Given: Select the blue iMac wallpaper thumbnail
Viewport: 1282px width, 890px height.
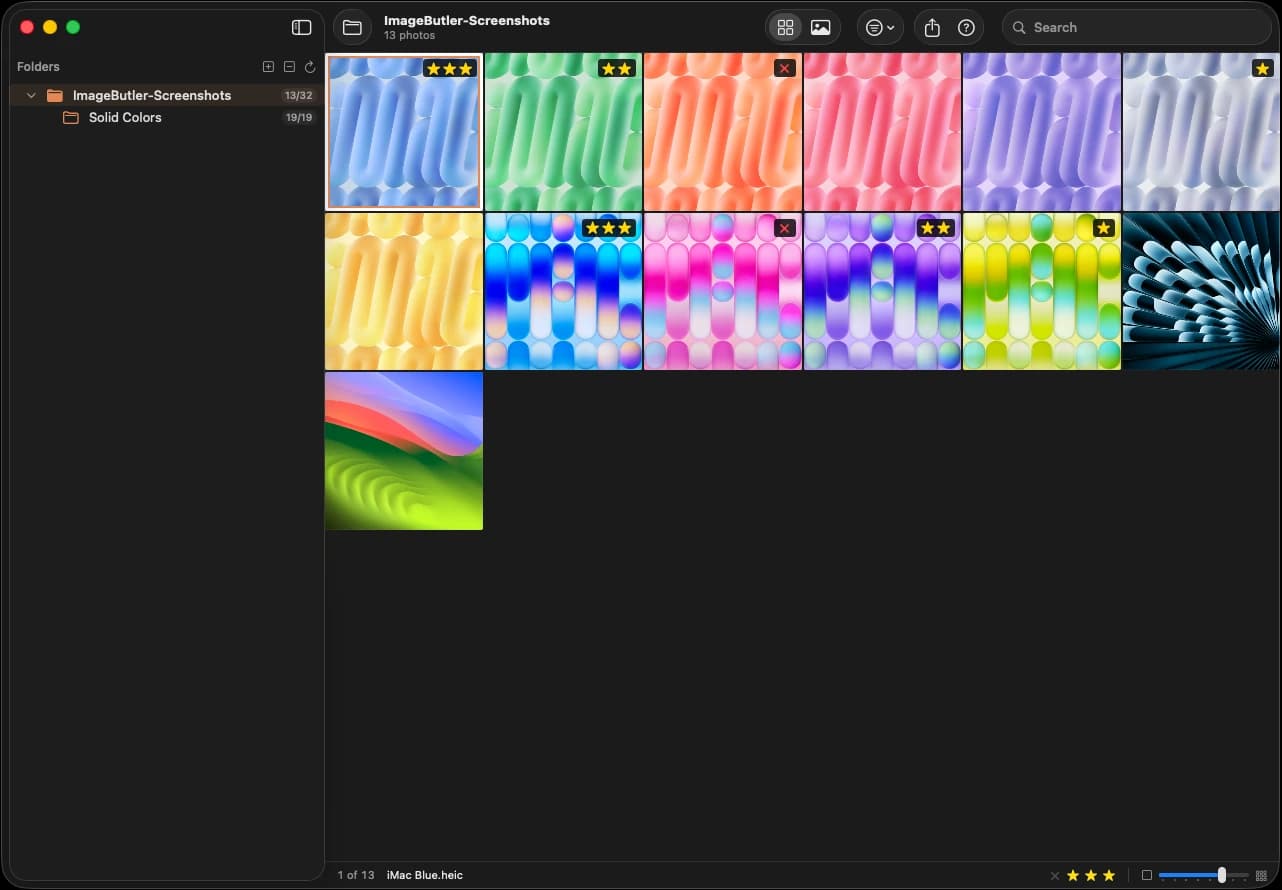Looking at the screenshot, I should tap(404, 132).
